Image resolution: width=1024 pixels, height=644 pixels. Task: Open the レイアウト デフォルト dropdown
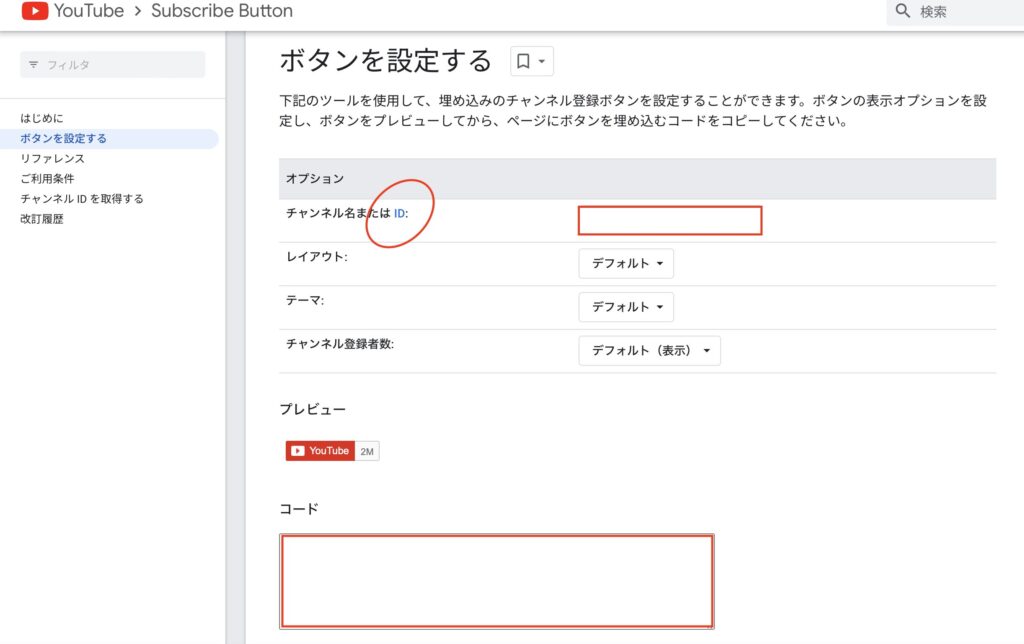point(626,263)
